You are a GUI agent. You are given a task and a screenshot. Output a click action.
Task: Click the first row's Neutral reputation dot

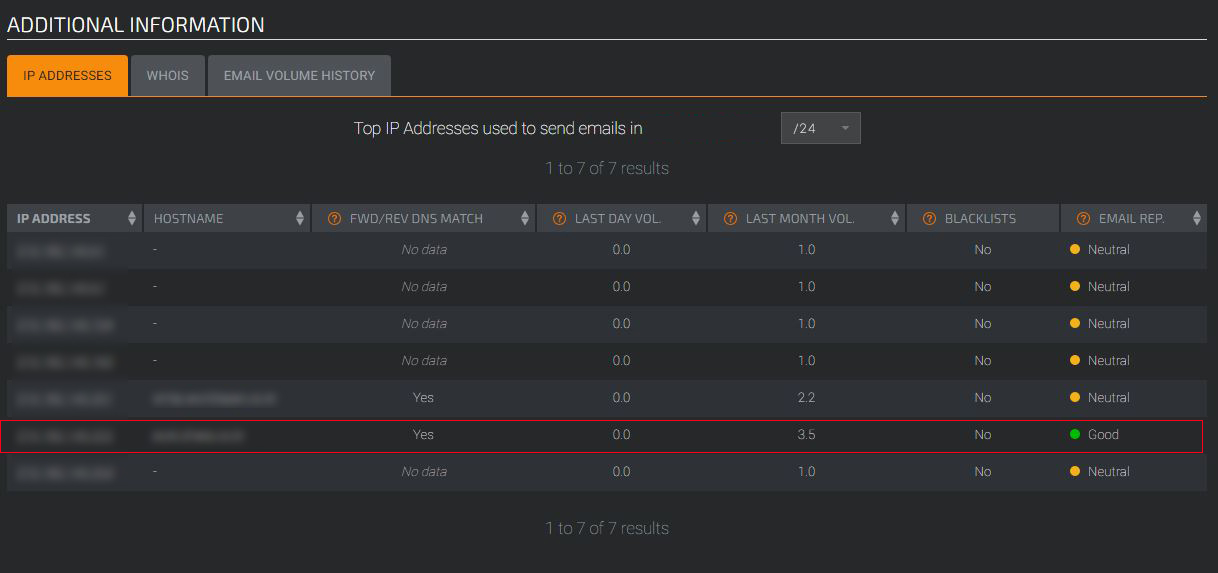[1075, 250]
